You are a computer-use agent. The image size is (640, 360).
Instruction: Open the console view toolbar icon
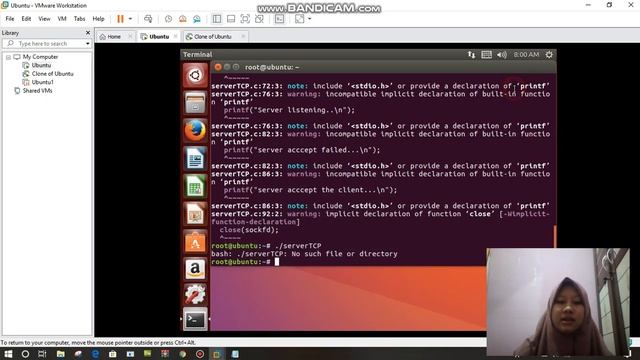[279, 19]
